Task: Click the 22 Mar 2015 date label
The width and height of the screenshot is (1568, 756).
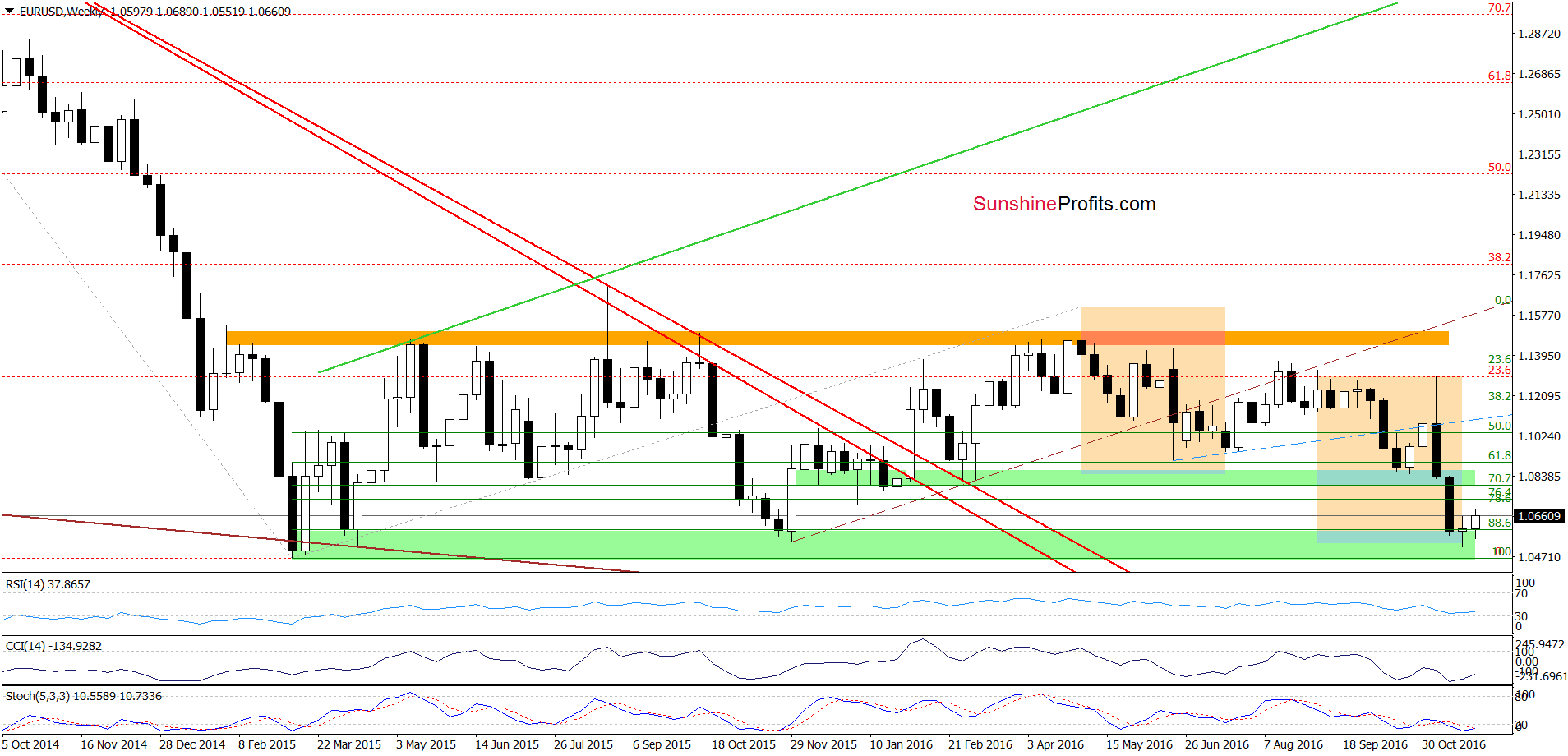Action: [x=349, y=744]
